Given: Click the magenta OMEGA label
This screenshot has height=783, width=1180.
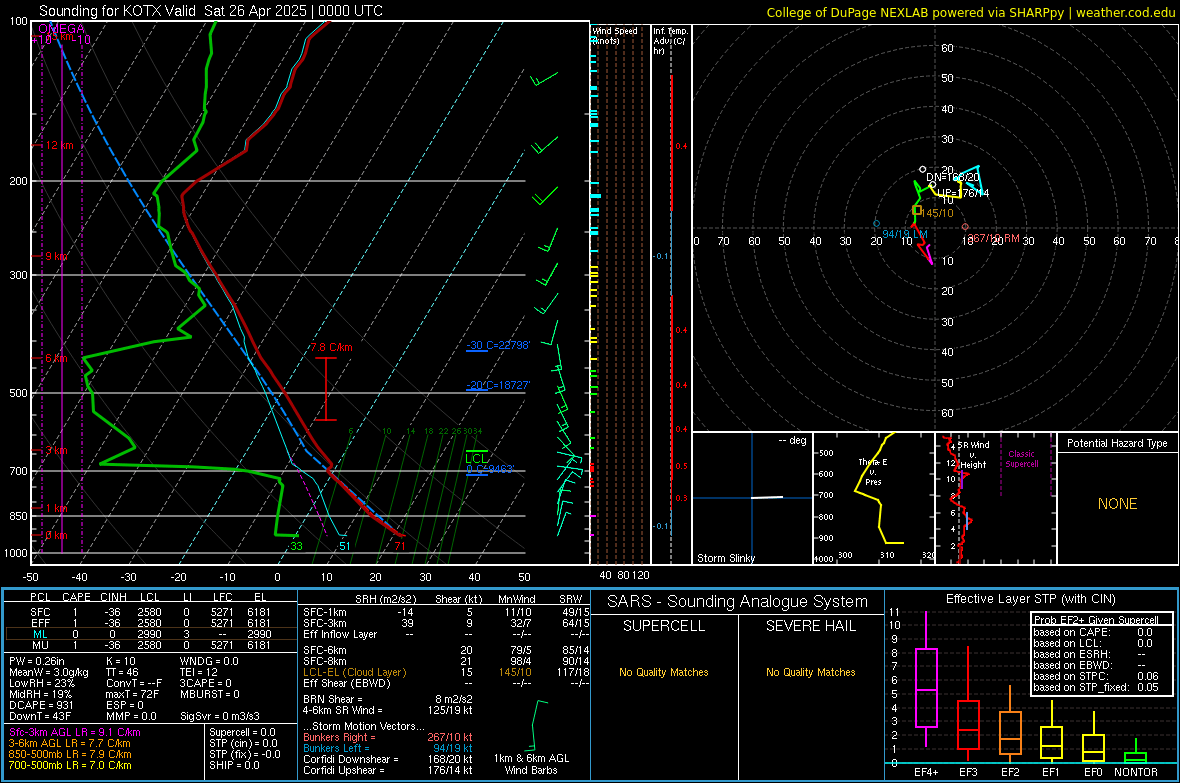Looking at the screenshot, I should (x=62, y=29).
